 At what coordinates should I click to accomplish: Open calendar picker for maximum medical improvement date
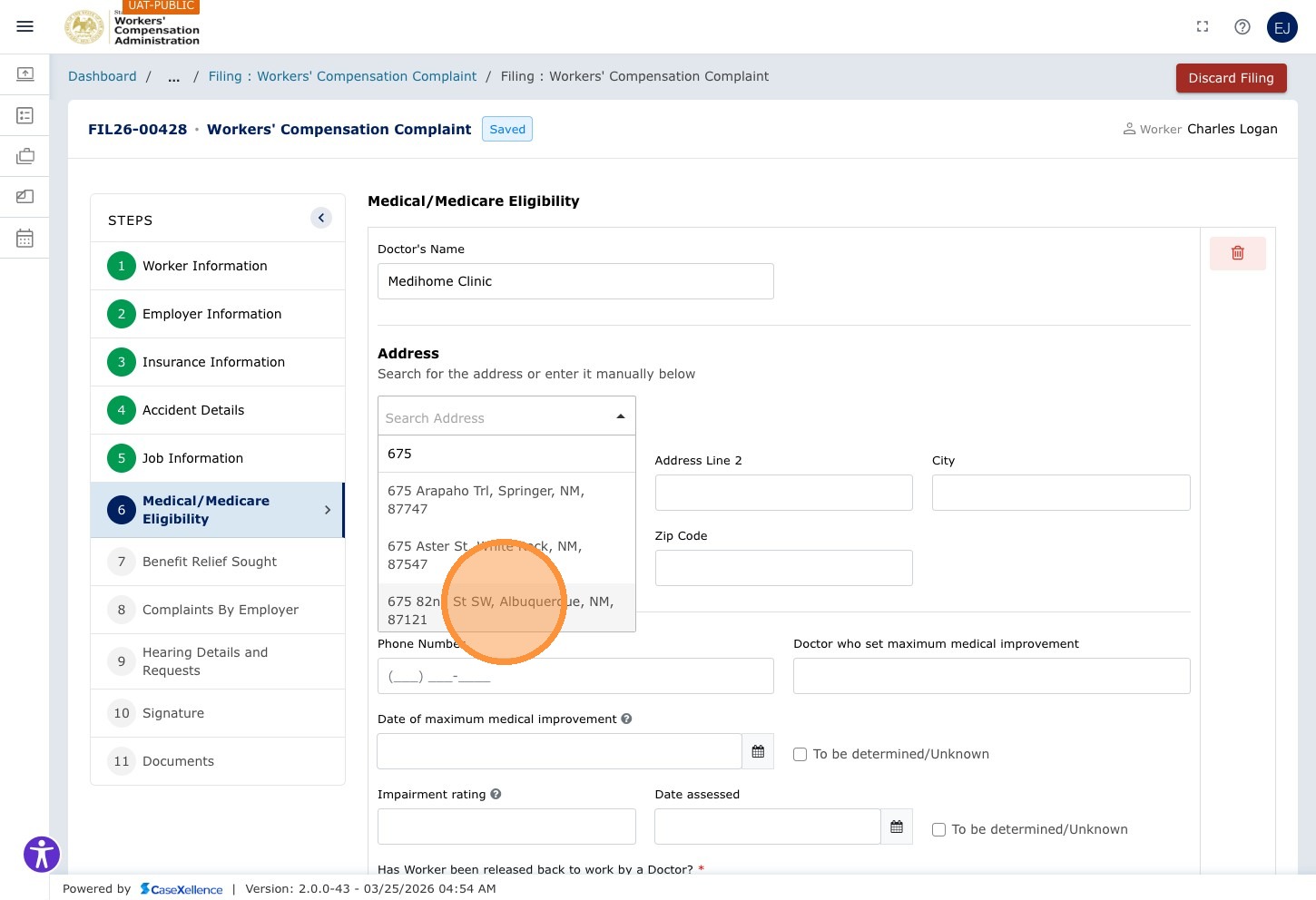758,751
